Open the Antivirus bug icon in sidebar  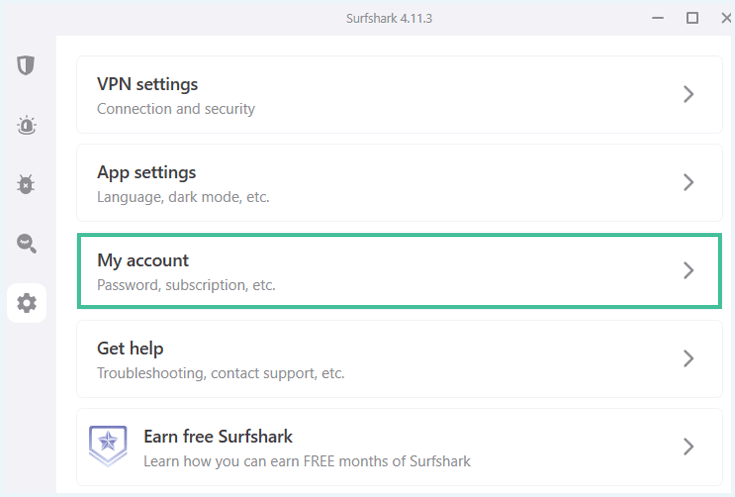pos(26,184)
